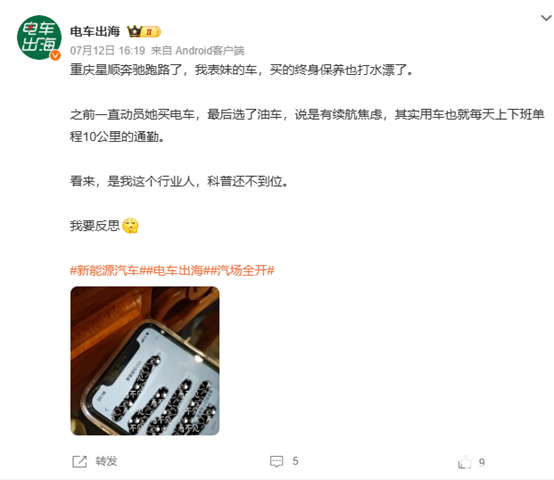Like the post with thumbs-up icon
This screenshot has width=554, height=480.
point(465,462)
